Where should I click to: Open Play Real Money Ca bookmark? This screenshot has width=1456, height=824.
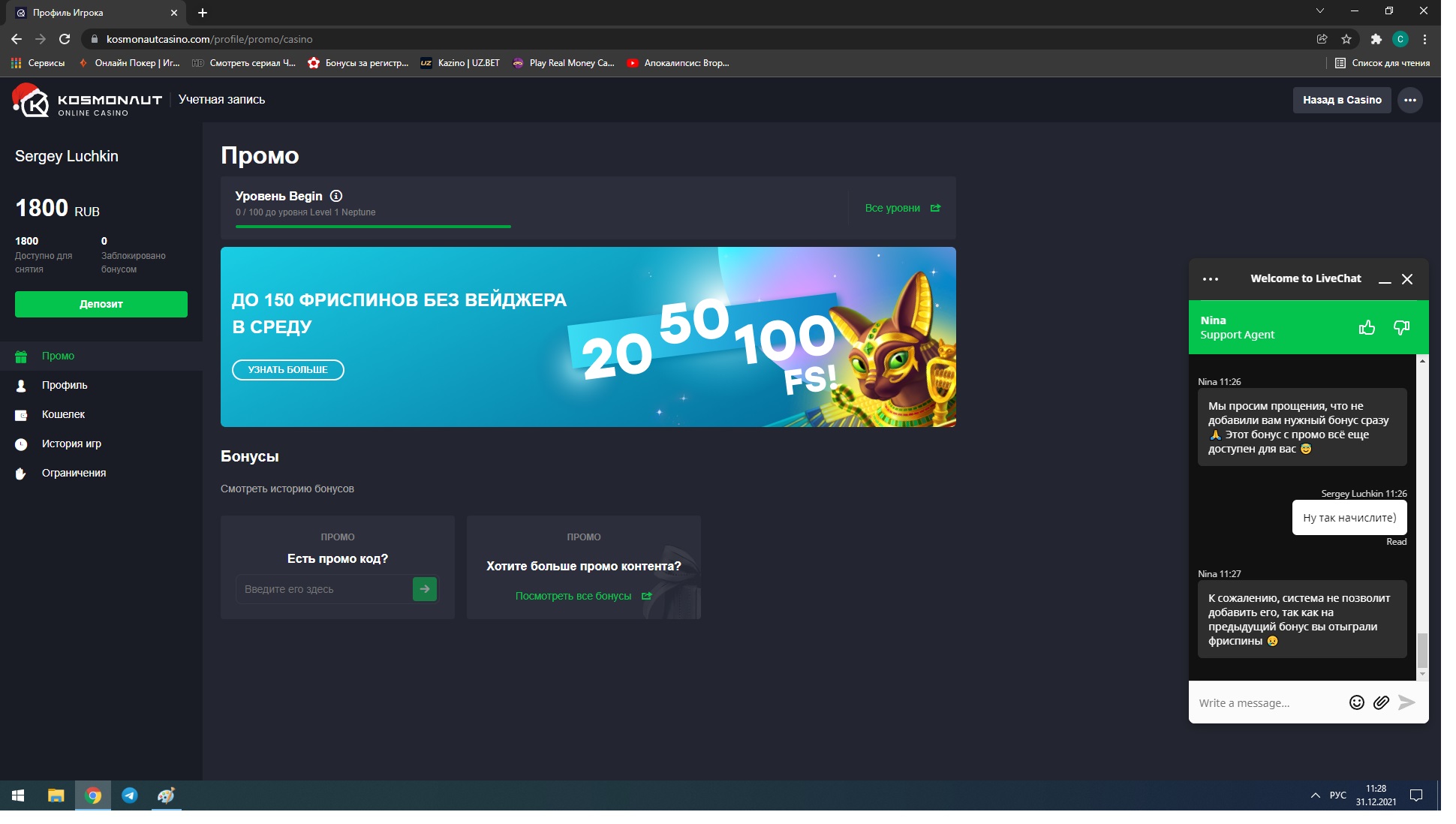(x=564, y=63)
